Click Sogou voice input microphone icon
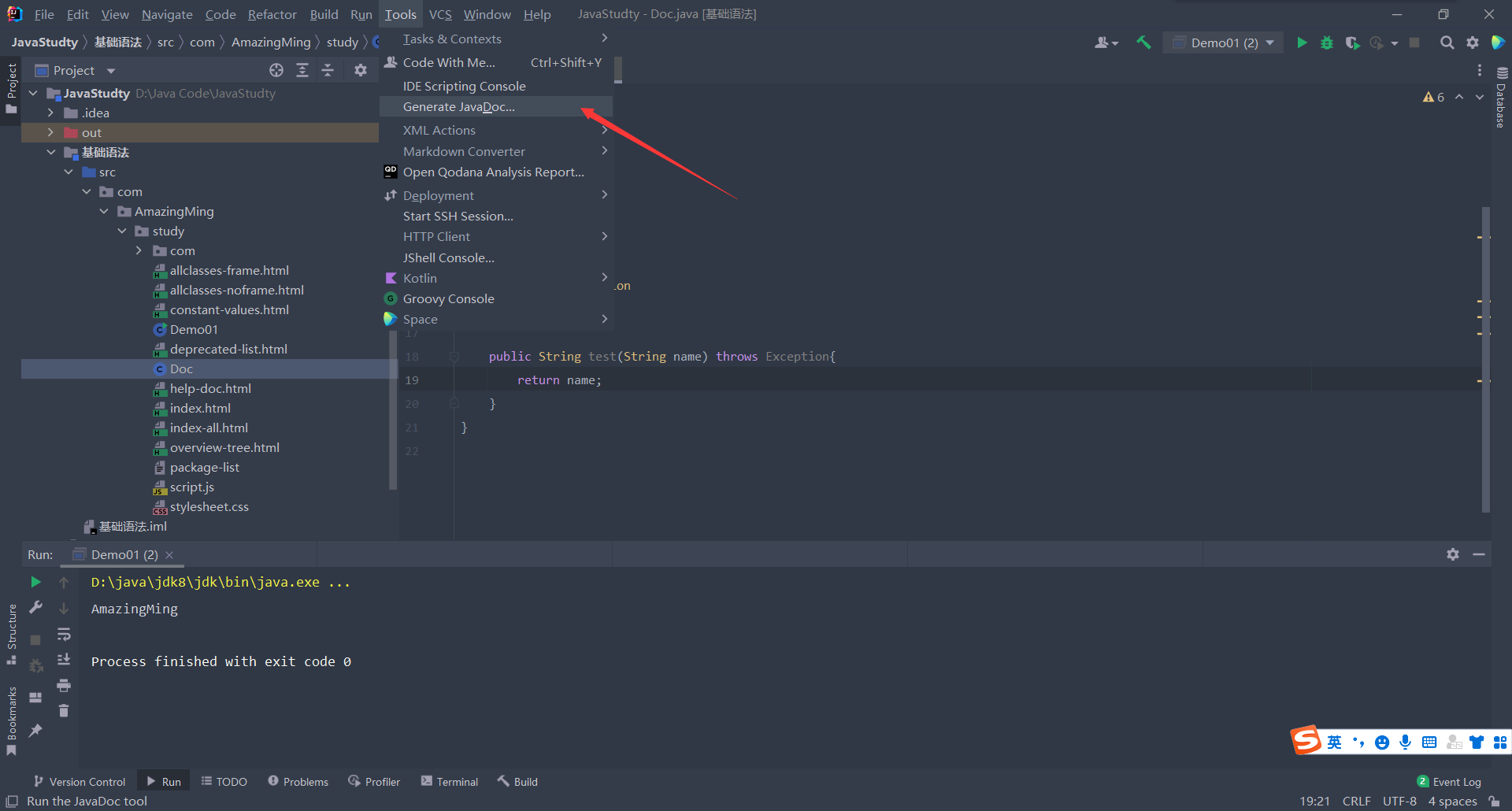Viewport: 1512px width, 811px height. pos(1405,742)
